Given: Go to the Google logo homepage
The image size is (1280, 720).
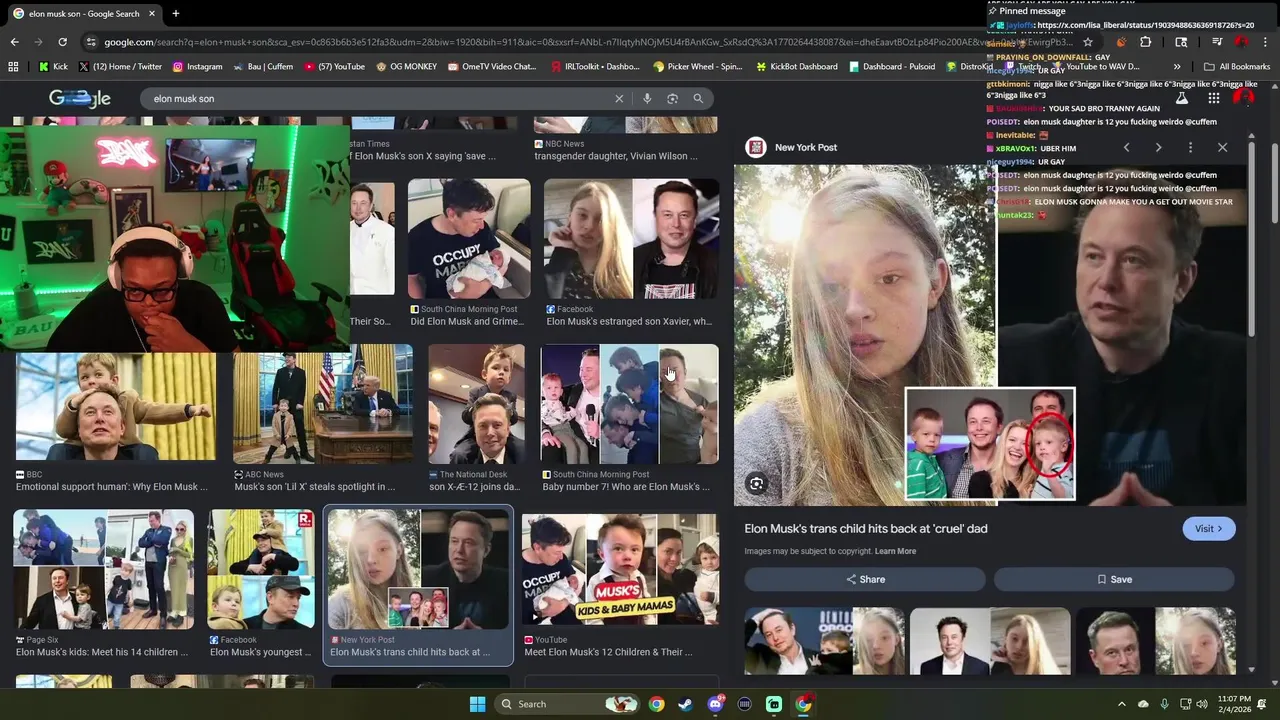Looking at the screenshot, I should click(x=80, y=98).
